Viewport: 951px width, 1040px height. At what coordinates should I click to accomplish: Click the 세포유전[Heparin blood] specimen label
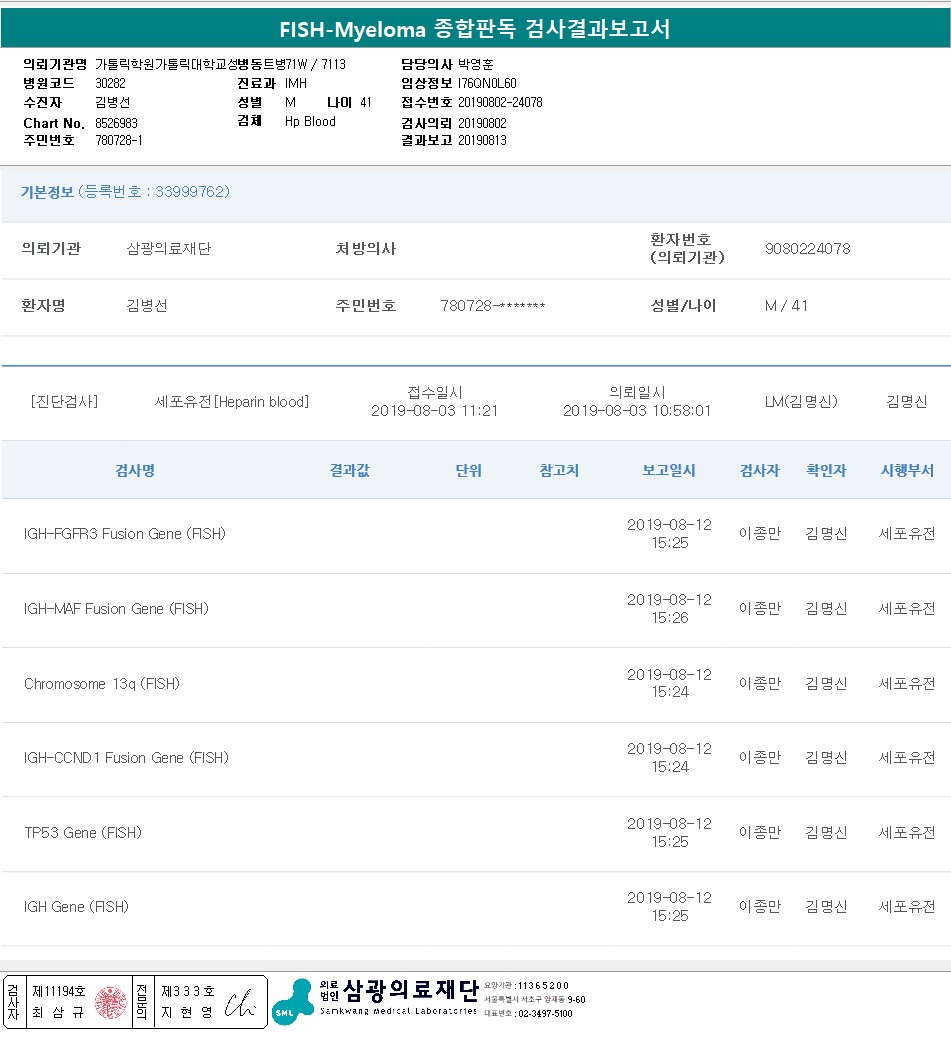click(x=232, y=402)
